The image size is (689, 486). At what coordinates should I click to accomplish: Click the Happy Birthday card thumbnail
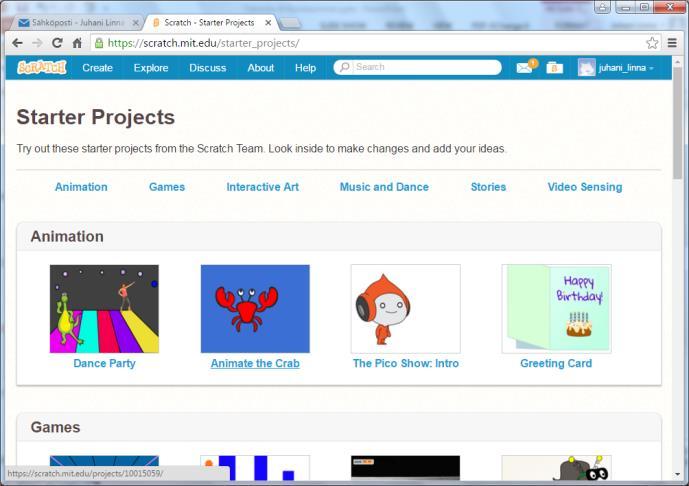click(x=556, y=308)
